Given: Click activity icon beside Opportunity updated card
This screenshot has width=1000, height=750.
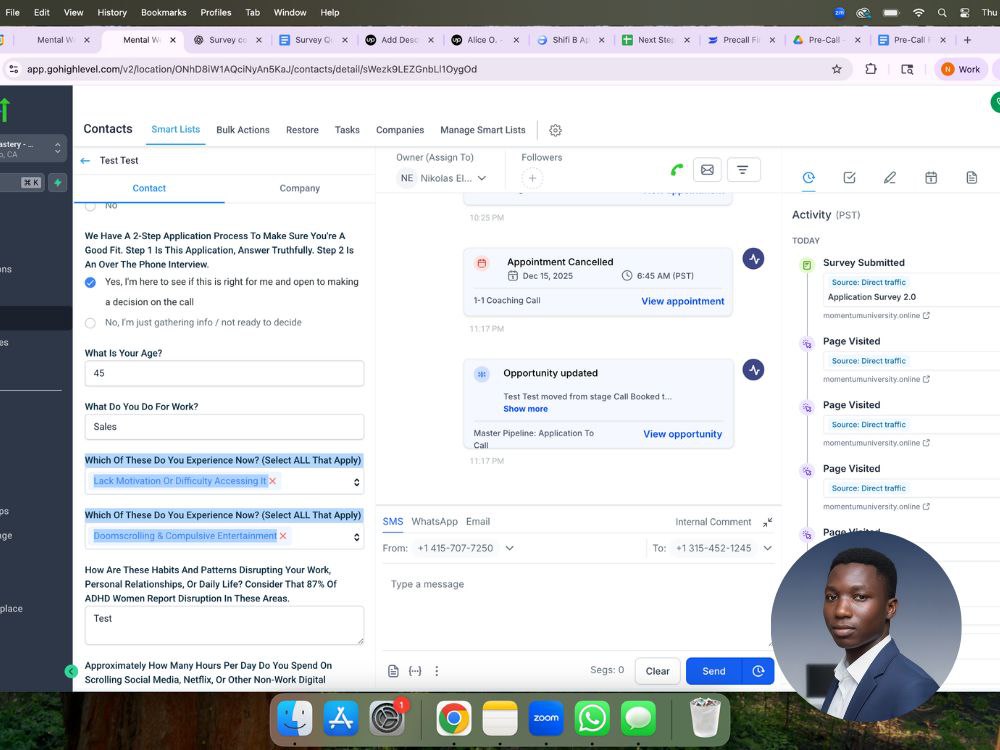Looking at the screenshot, I should click(753, 369).
